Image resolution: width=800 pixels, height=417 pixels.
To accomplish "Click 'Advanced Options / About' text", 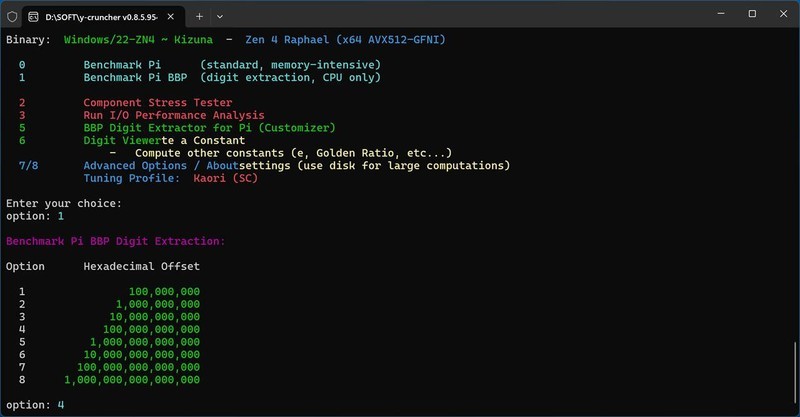I will point(161,165).
